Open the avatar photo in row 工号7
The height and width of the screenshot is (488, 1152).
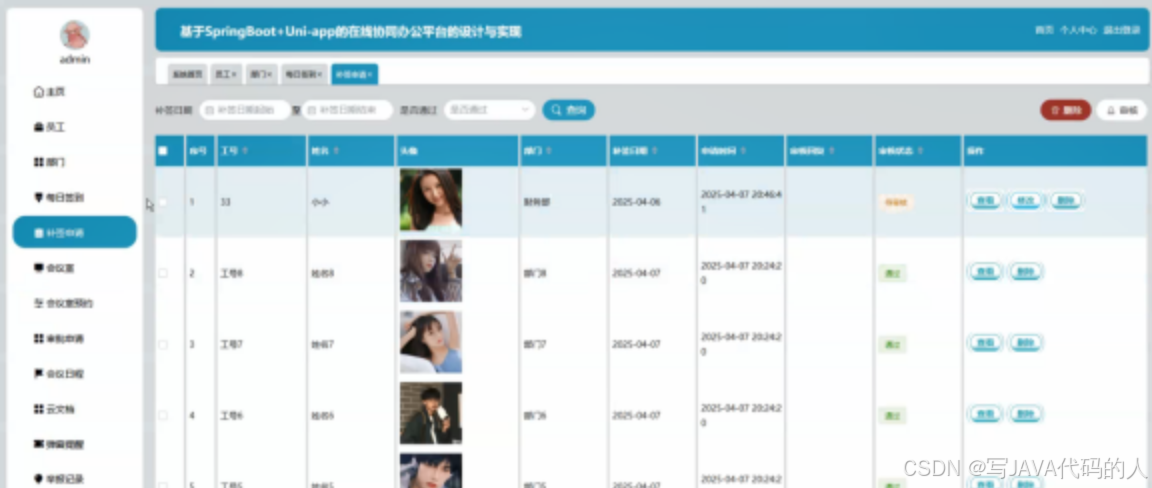pos(431,342)
